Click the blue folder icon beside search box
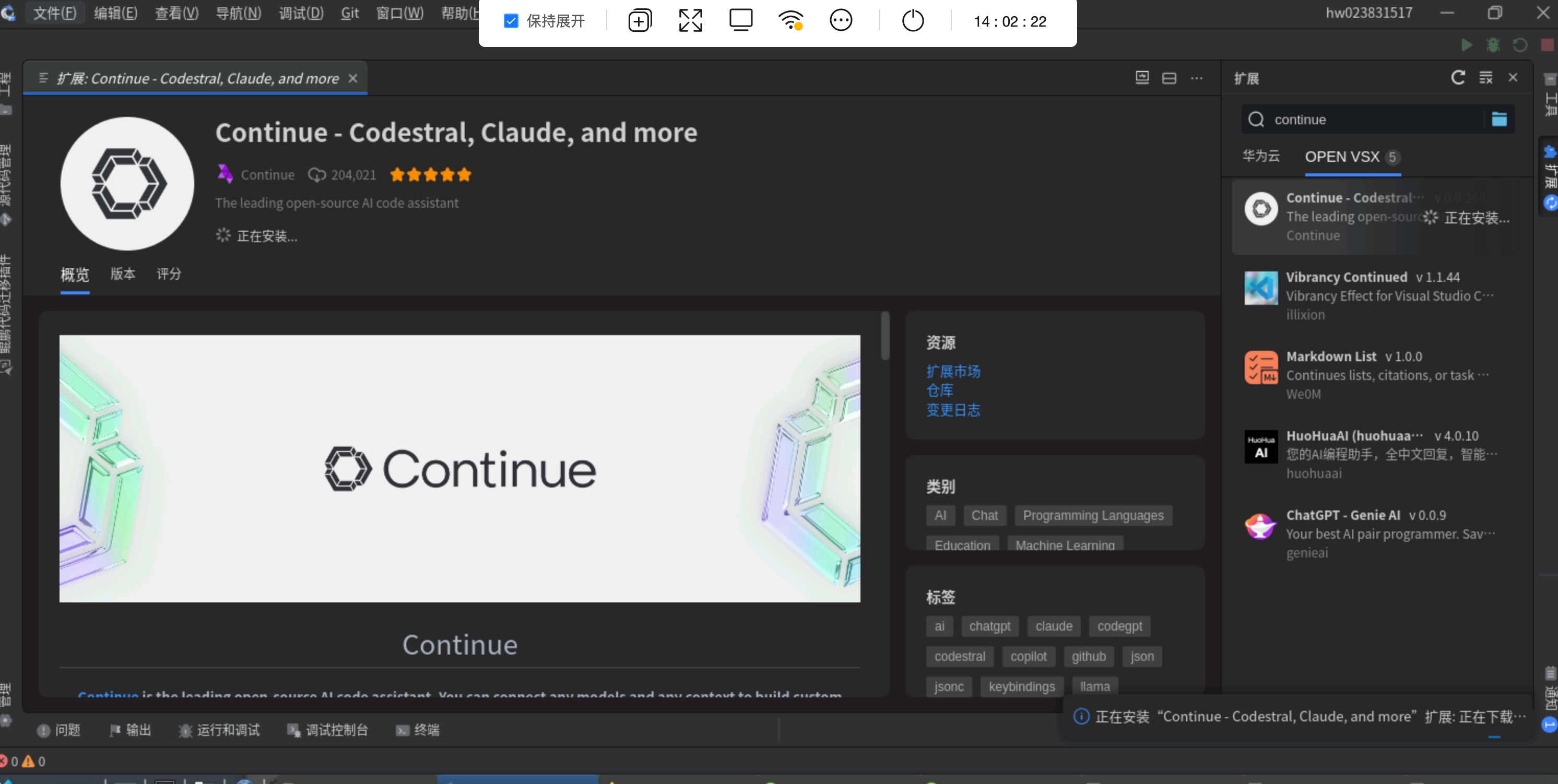 coord(1498,119)
